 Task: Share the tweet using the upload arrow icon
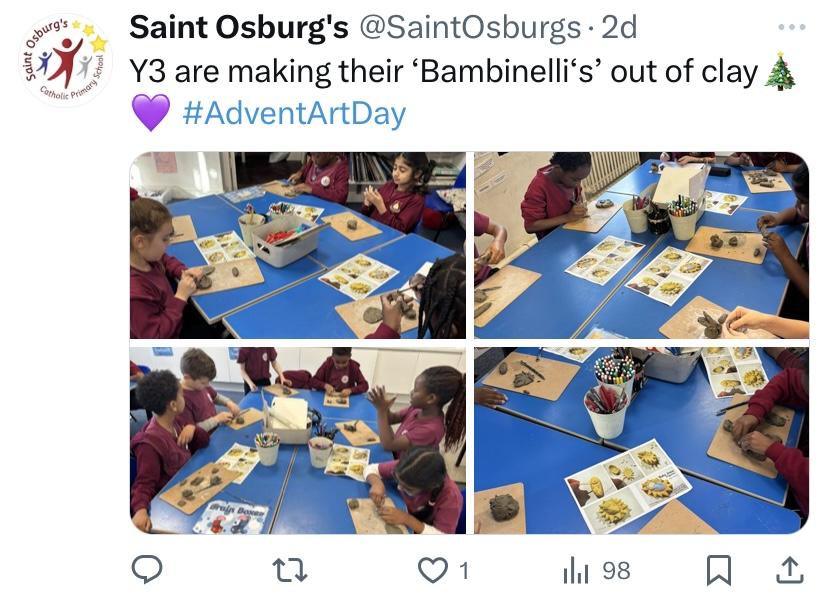tap(789, 570)
